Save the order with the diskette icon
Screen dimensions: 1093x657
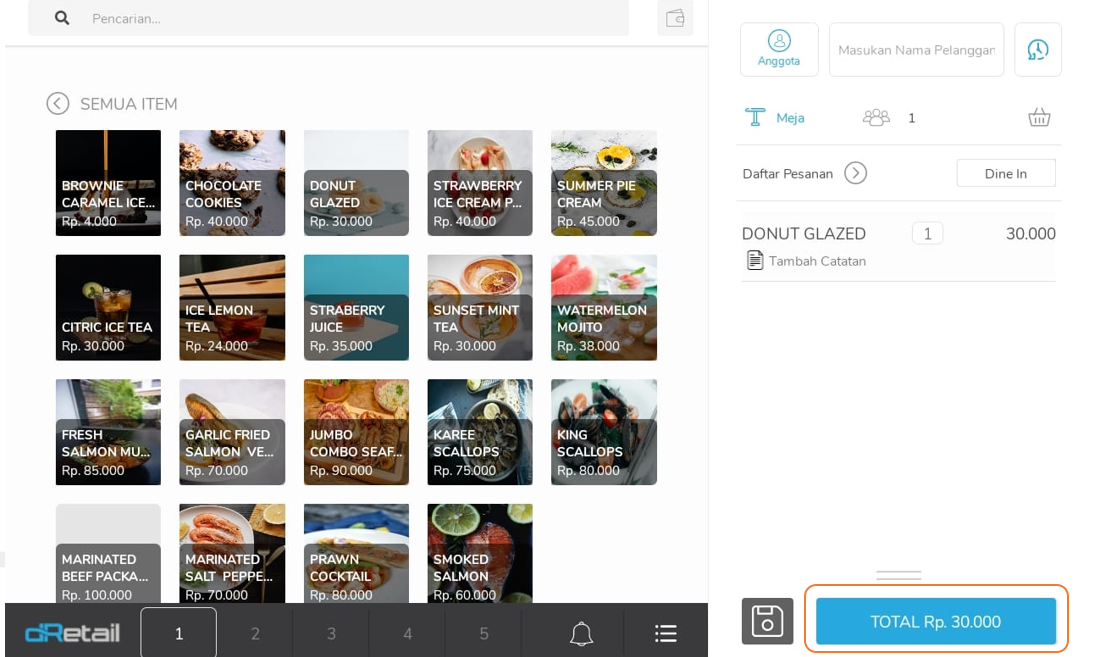click(767, 621)
